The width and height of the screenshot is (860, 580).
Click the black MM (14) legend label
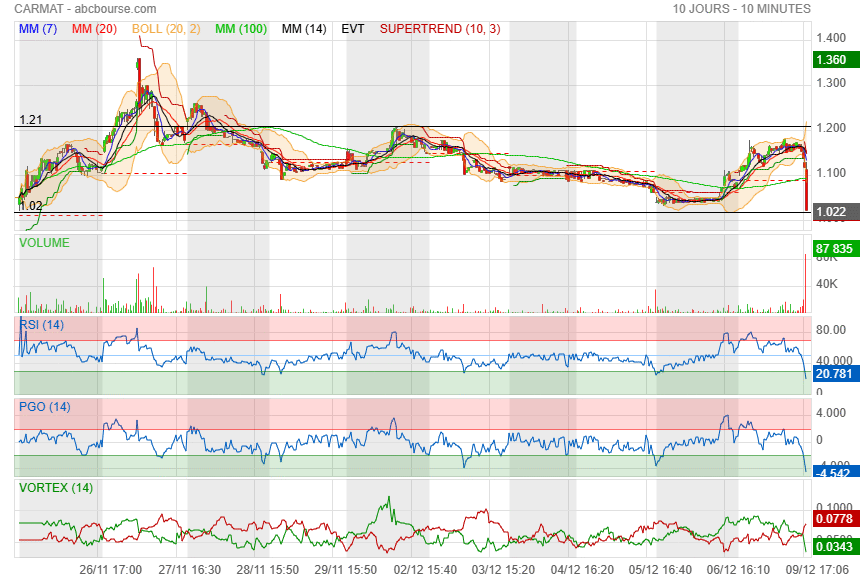click(x=304, y=29)
